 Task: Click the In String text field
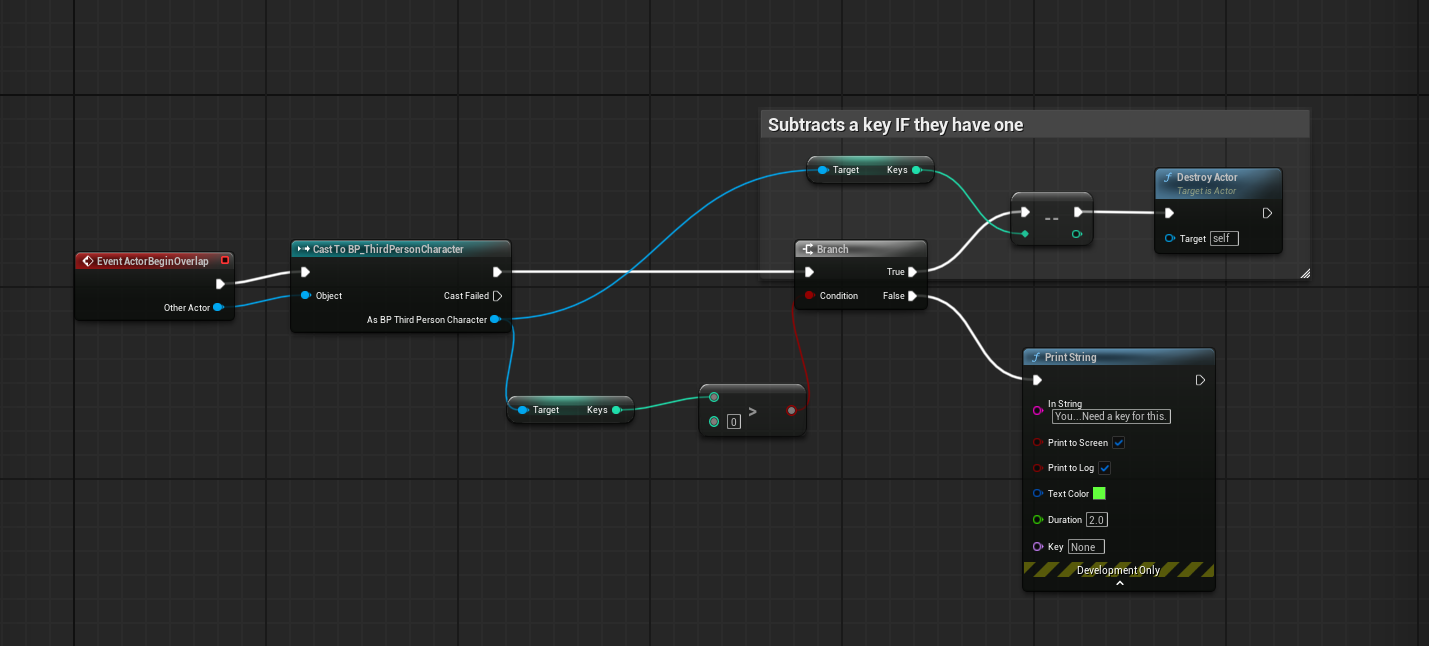1111,416
